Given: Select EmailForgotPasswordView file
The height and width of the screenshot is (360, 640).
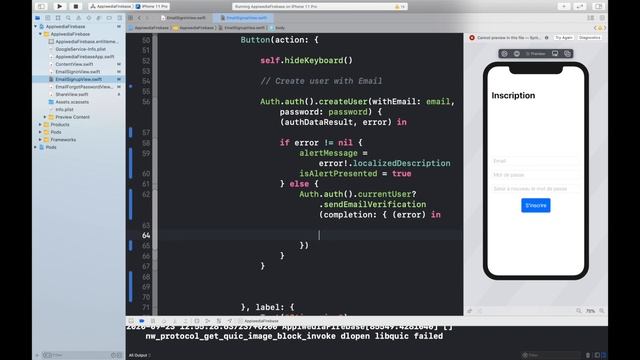Looking at the screenshot, I should 84,87.
